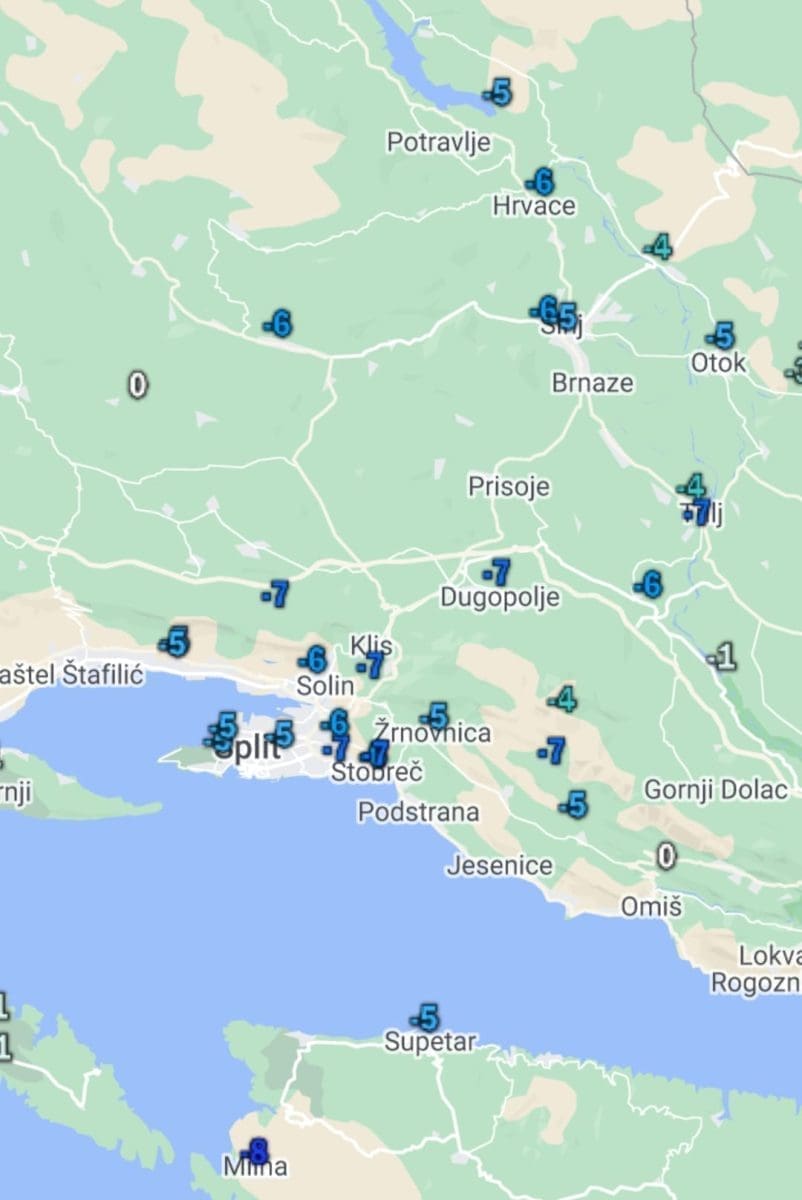Select the -5 marker above Otok
Screen dimensions: 802x1200
pyautogui.click(x=720, y=336)
